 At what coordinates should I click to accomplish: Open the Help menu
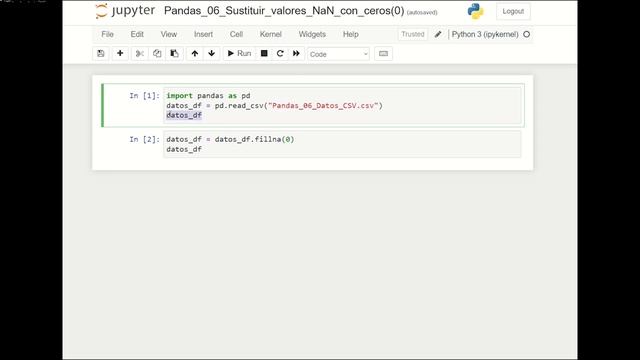[351, 34]
